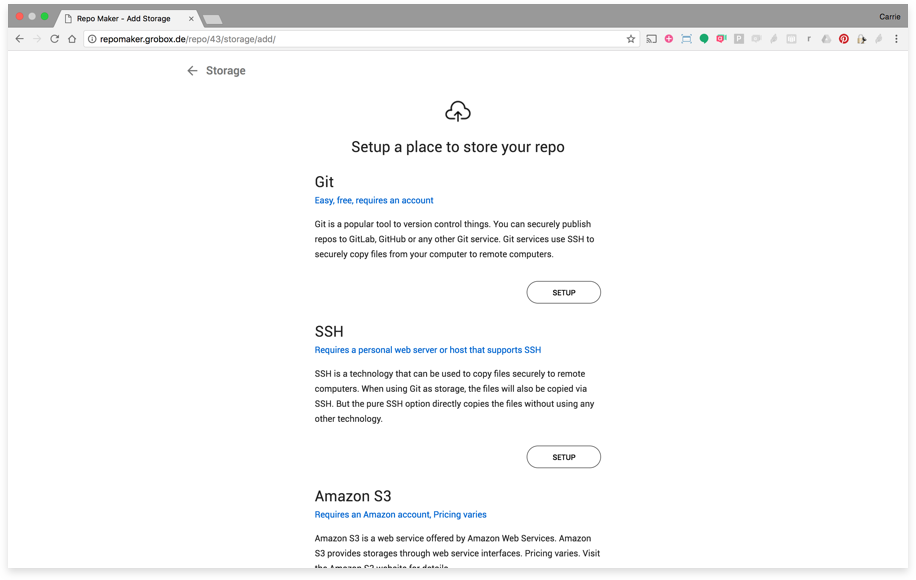Image resolution: width=916 pixels, height=580 pixels.
Task: Reload the page
Action: pyautogui.click(x=54, y=39)
